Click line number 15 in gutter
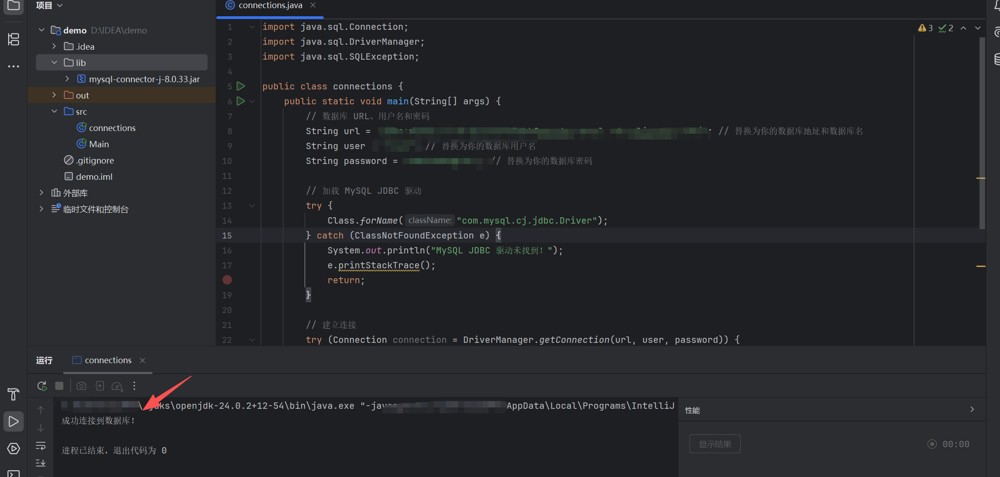The image size is (1000, 477). (227, 235)
